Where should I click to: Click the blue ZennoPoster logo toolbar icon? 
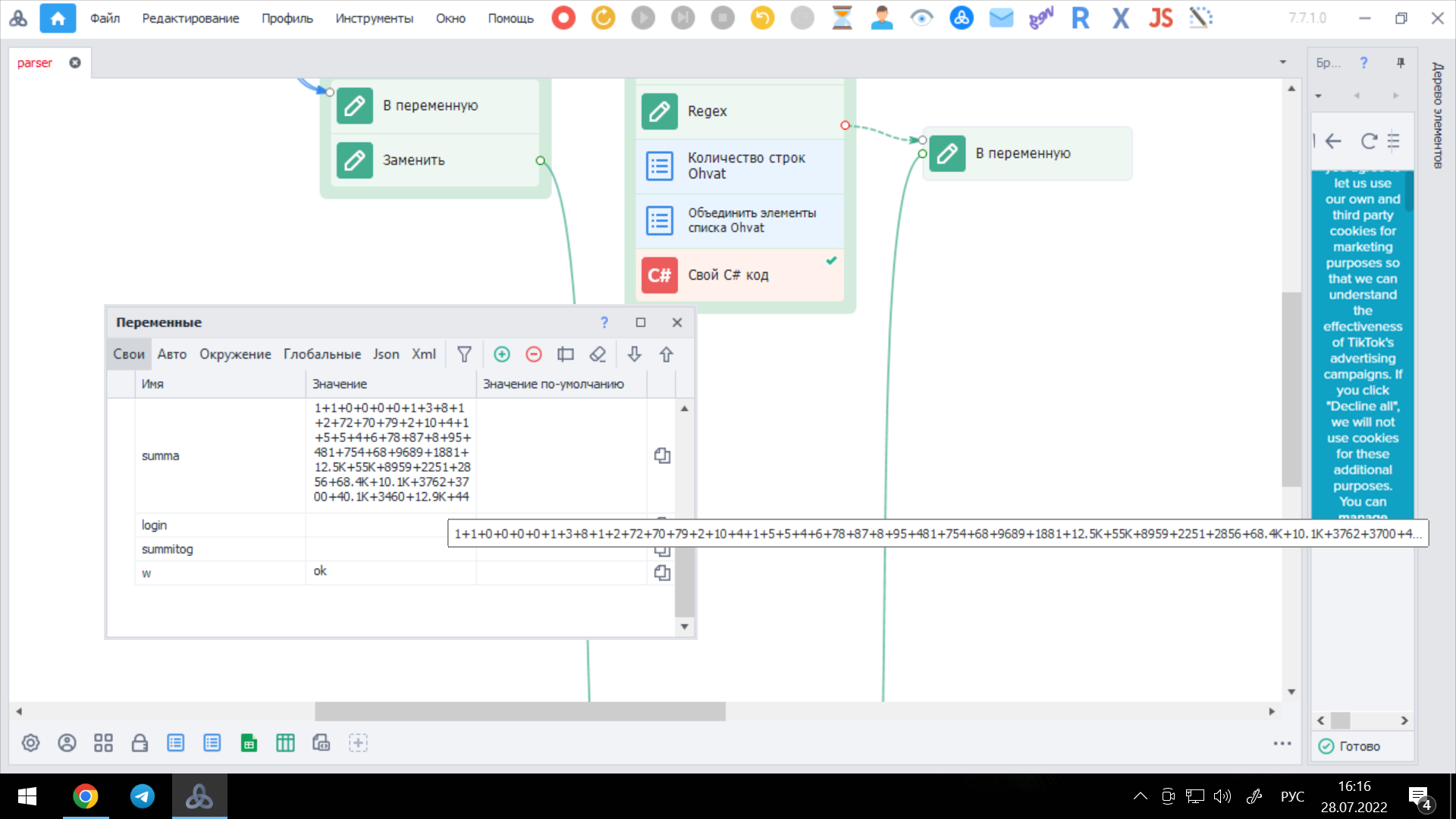coord(962,17)
